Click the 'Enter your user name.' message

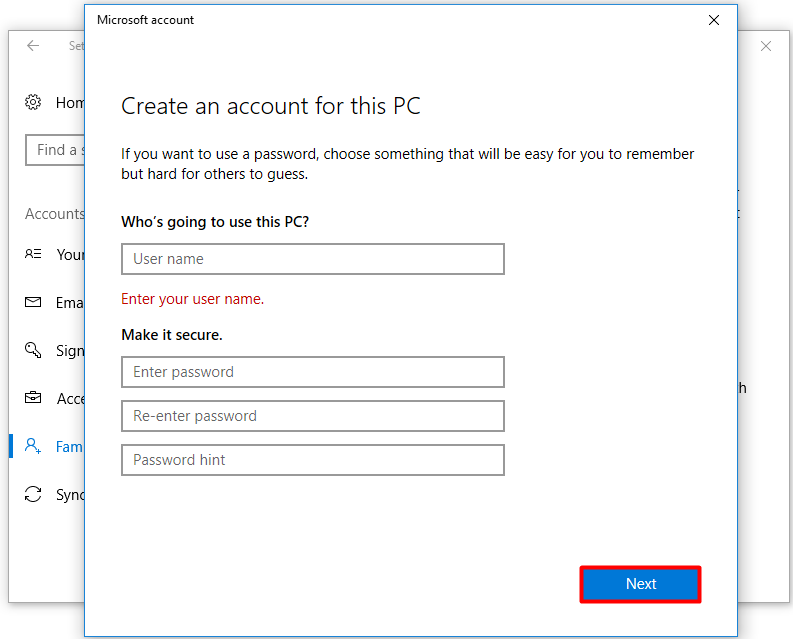click(193, 299)
